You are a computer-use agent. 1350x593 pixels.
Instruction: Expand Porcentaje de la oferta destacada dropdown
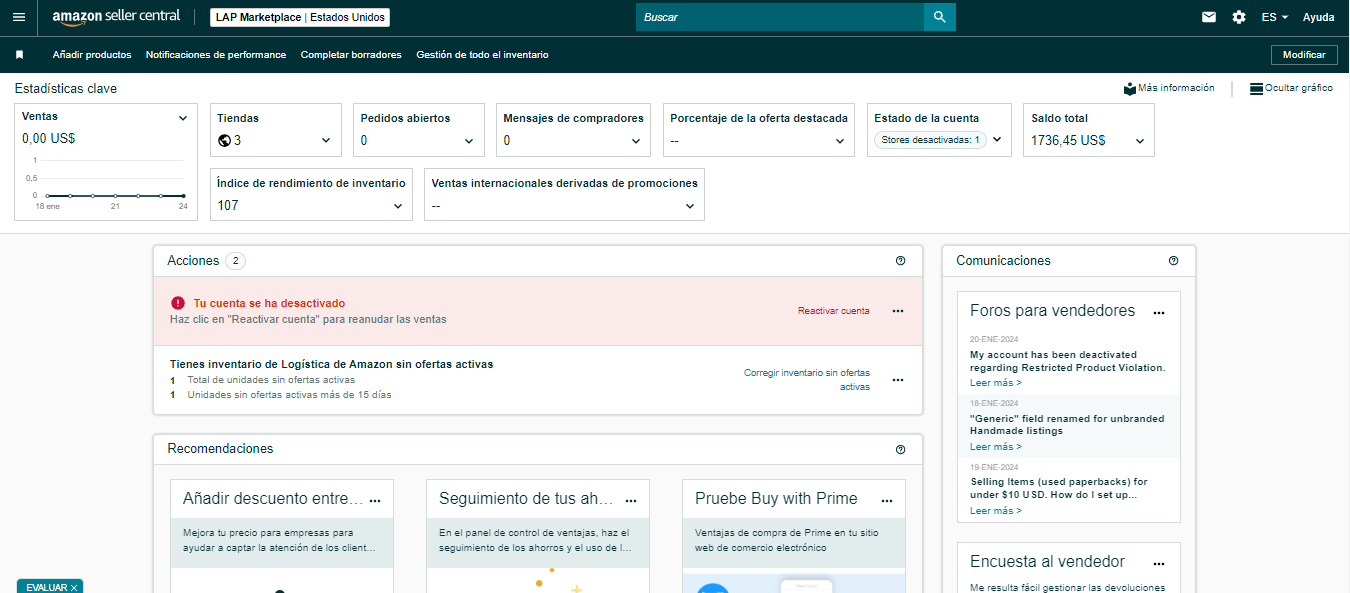(840, 141)
